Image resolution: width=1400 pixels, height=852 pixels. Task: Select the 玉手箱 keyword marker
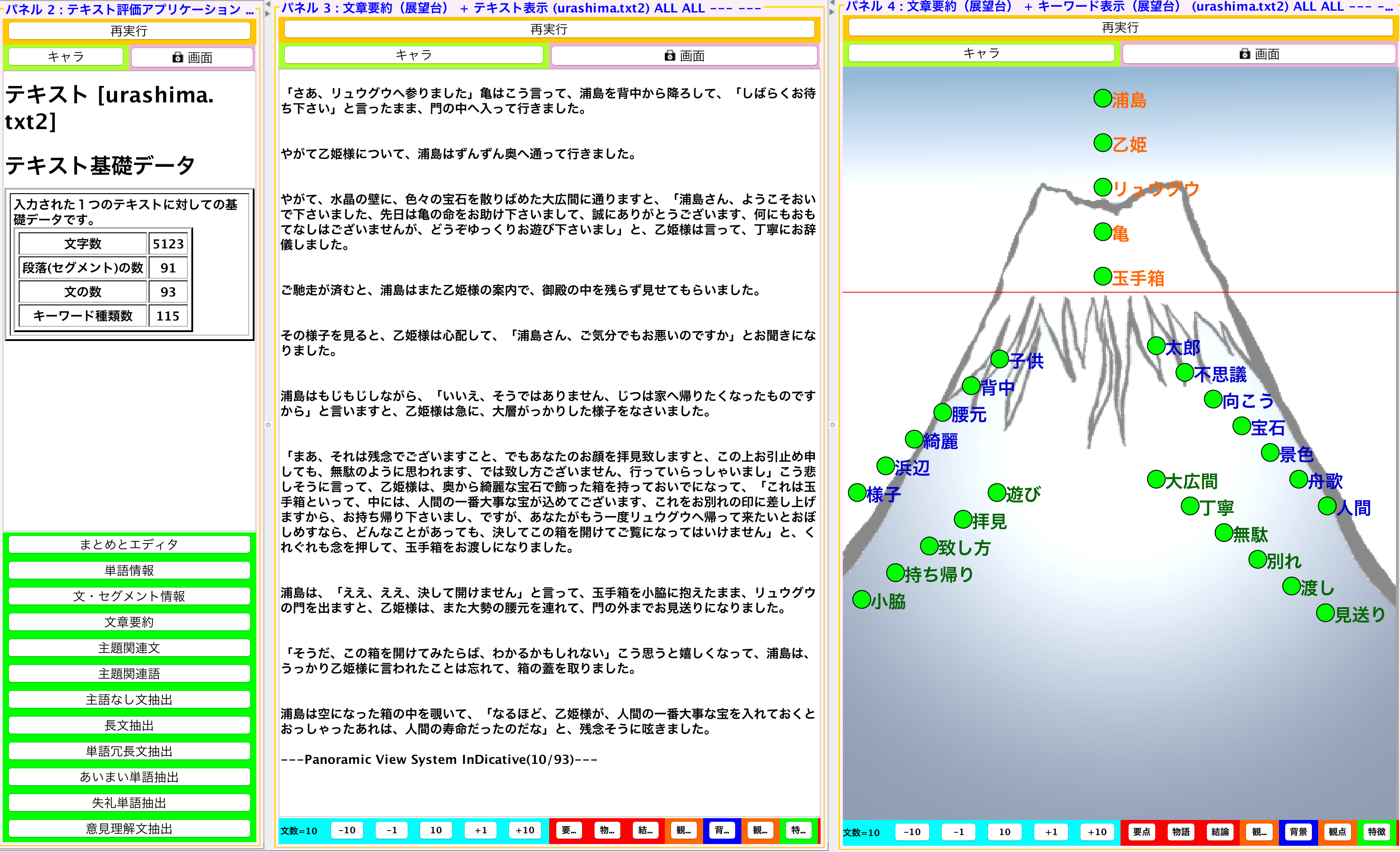pos(1103,277)
